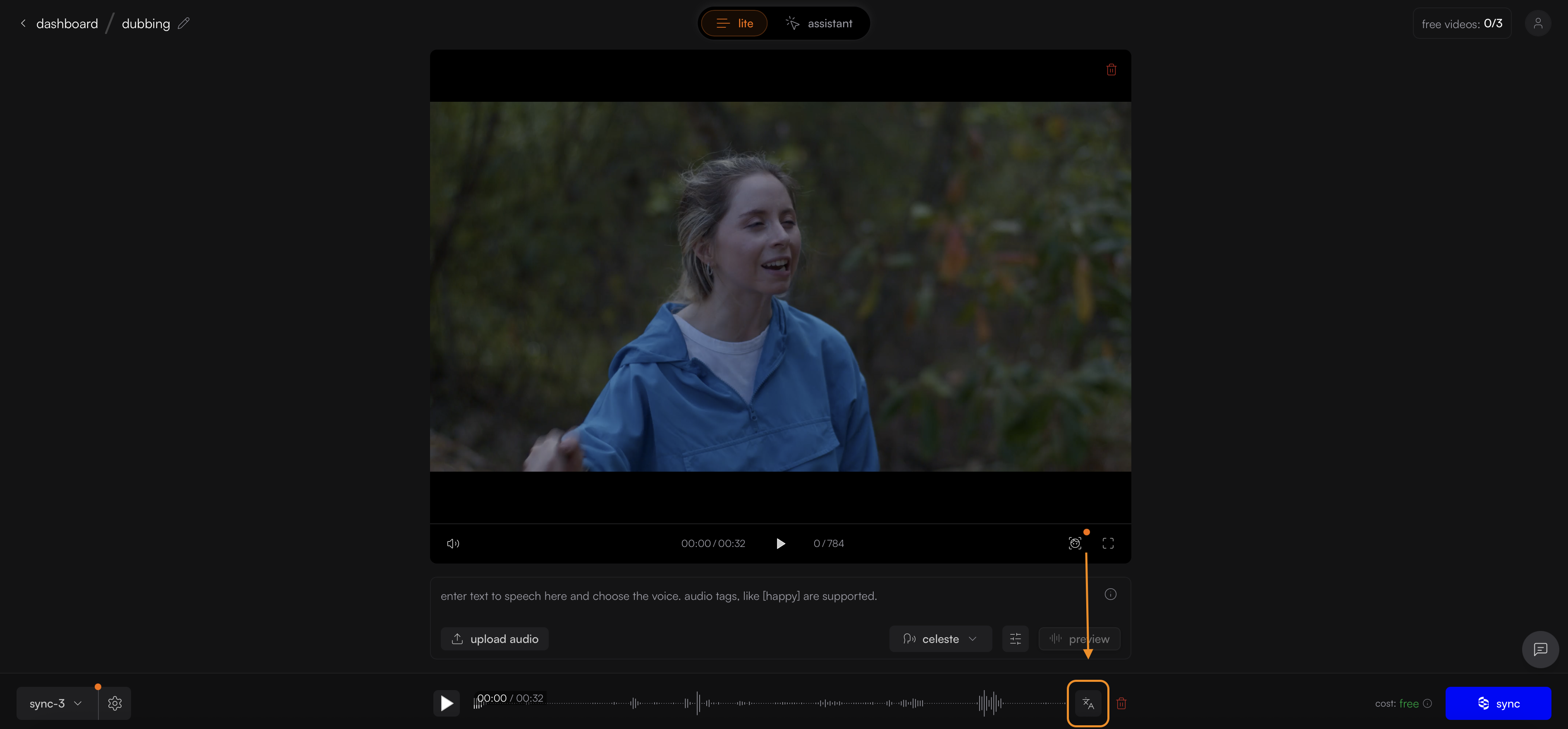
Task: Switch to assistant mode
Action: tap(819, 23)
